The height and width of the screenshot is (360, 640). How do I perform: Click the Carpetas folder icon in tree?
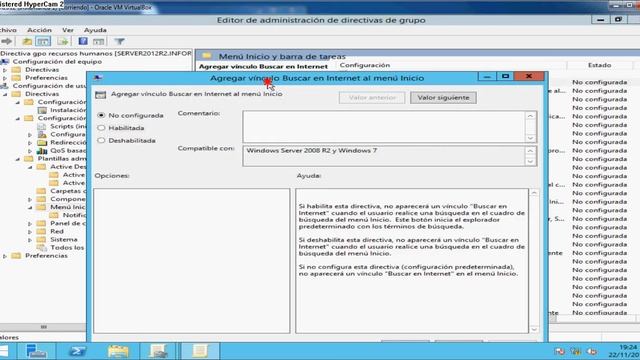tap(41, 191)
